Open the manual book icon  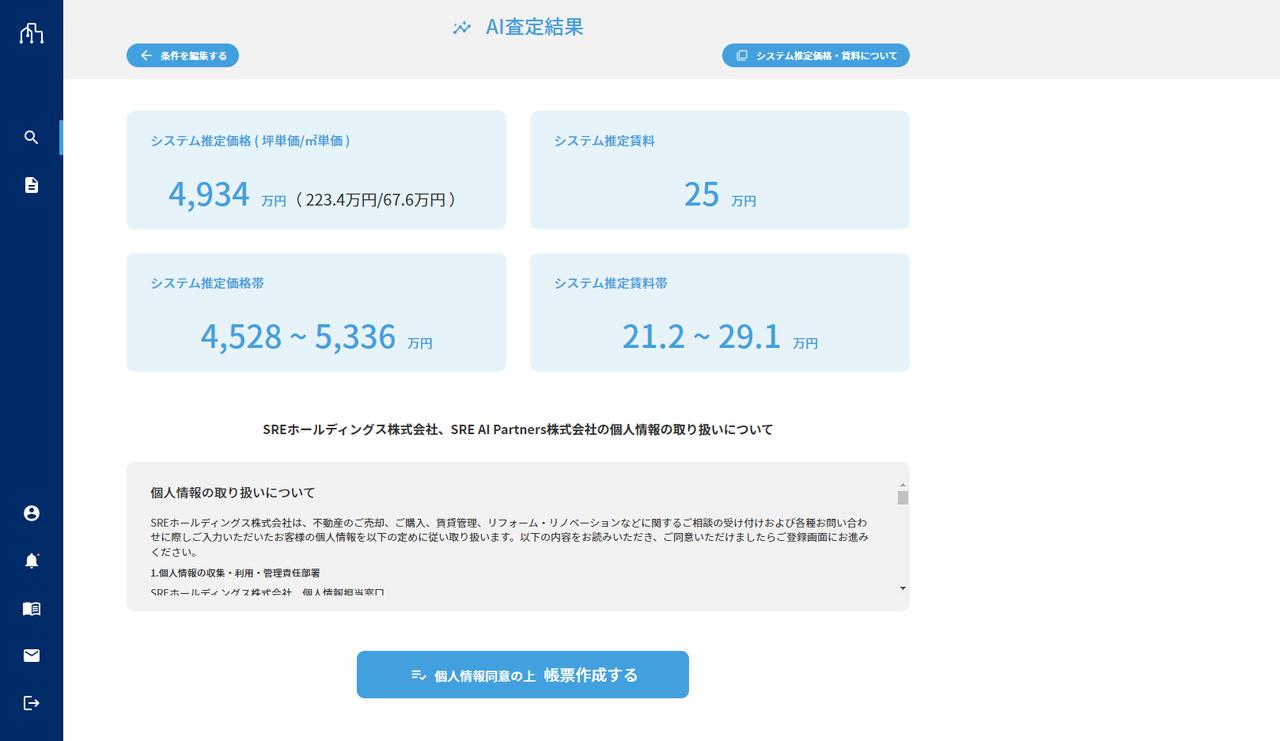(x=31, y=608)
